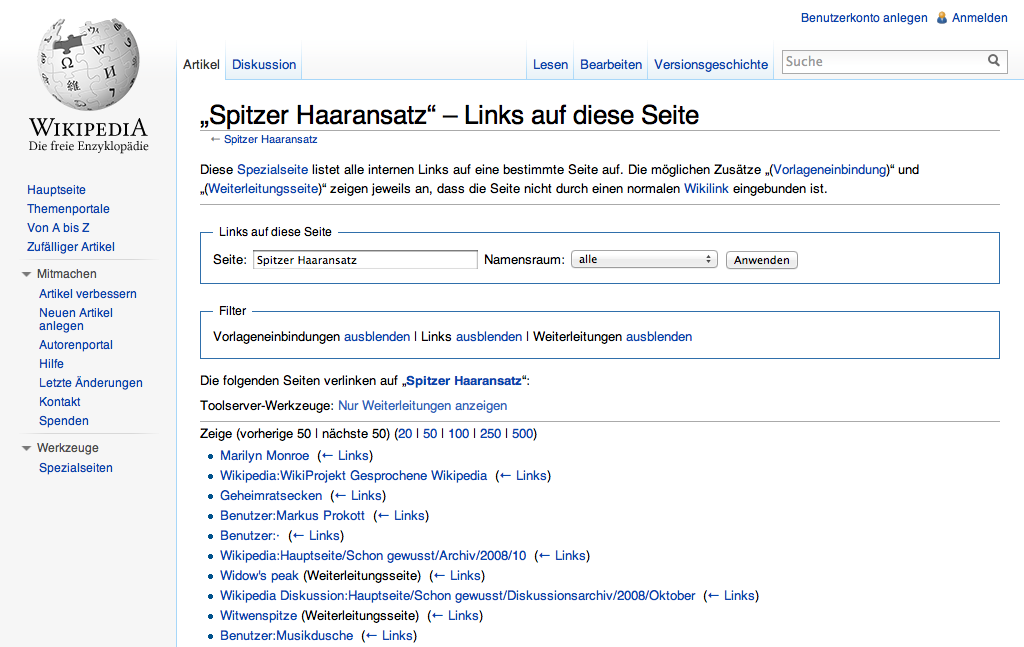Open the Bearbeiten tab
Viewport: 1024px width, 647px height.
click(x=611, y=65)
